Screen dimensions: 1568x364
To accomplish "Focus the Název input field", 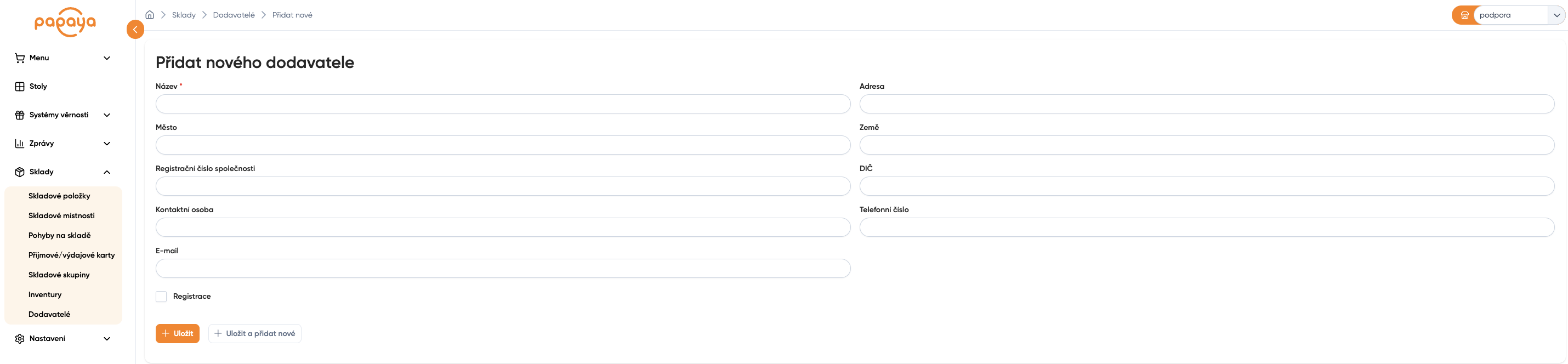I will [x=503, y=104].
